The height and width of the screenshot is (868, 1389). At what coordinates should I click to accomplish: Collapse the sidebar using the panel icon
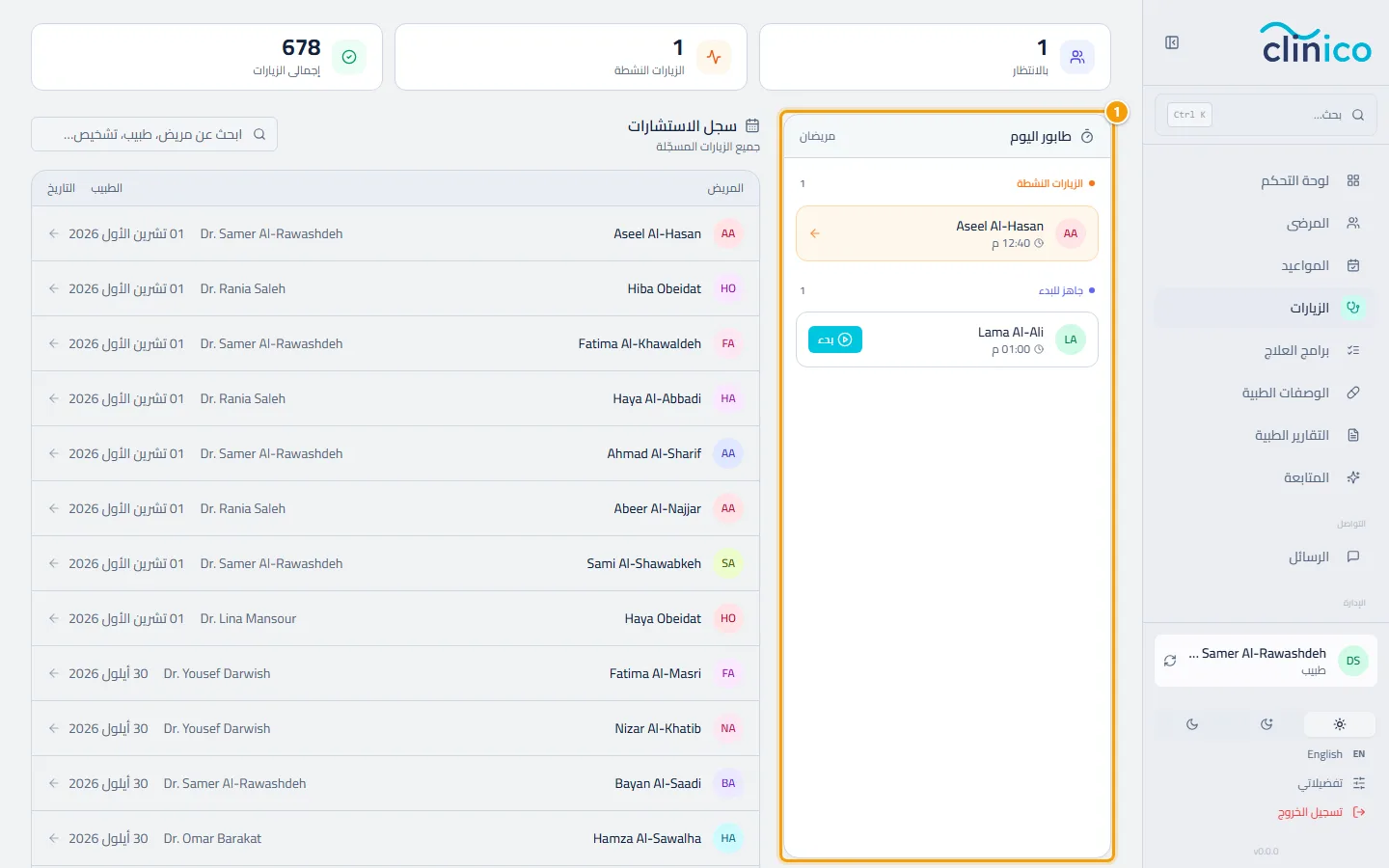tap(1172, 42)
